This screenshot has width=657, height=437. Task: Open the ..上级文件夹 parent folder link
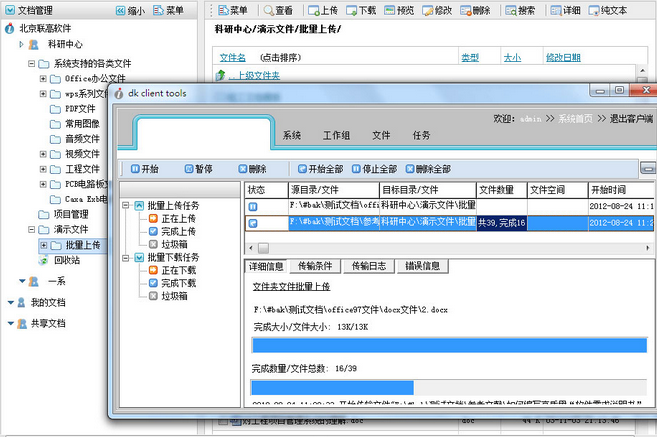click(254, 75)
